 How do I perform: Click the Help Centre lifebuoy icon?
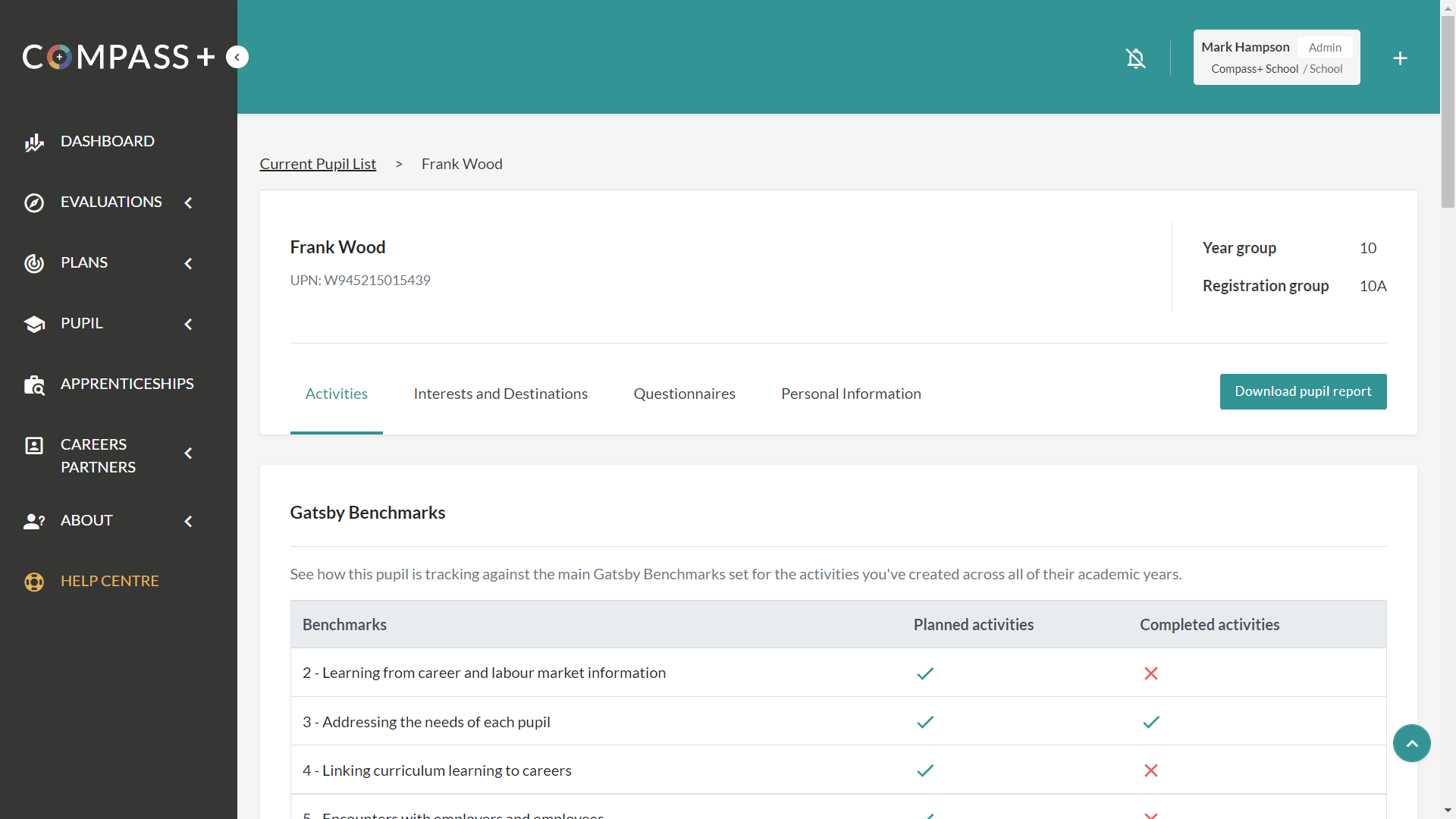(34, 582)
